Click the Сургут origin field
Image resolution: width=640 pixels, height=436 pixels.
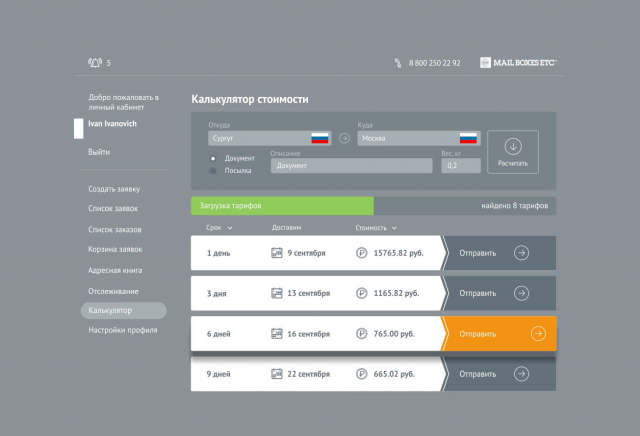coord(269,138)
